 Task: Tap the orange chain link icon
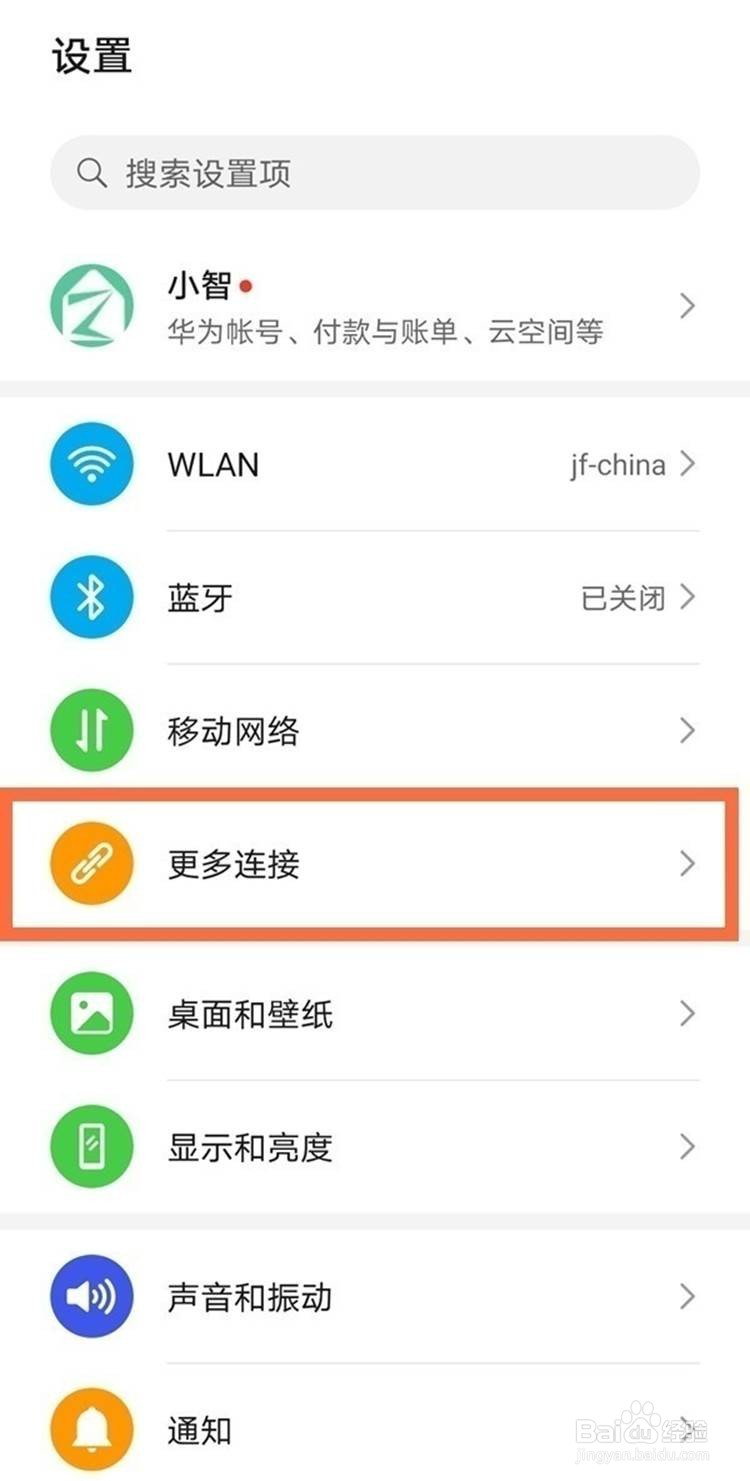(91, 864)
